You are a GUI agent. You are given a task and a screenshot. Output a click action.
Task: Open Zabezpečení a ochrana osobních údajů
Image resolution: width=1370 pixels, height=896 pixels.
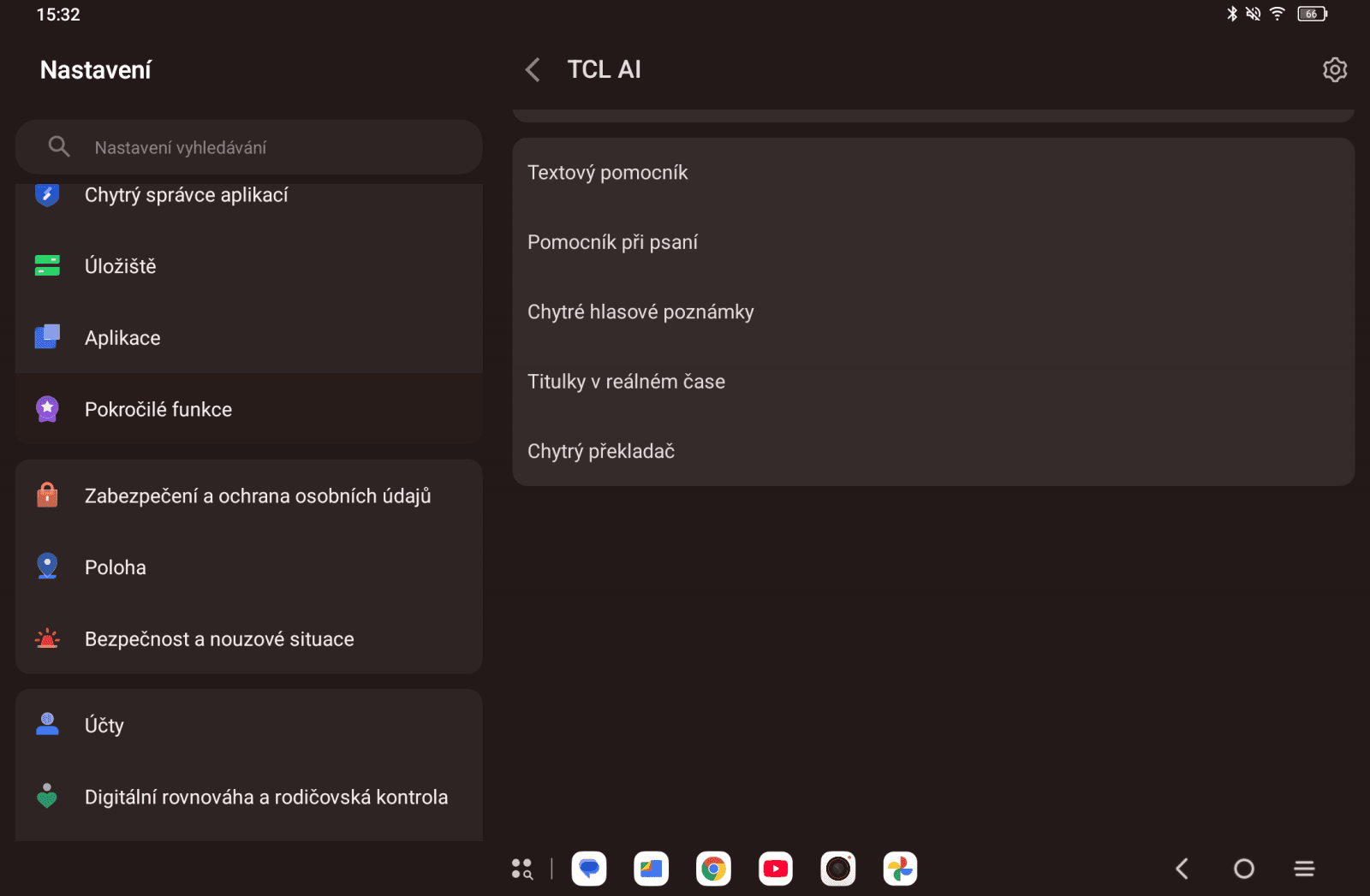(257, 495)
